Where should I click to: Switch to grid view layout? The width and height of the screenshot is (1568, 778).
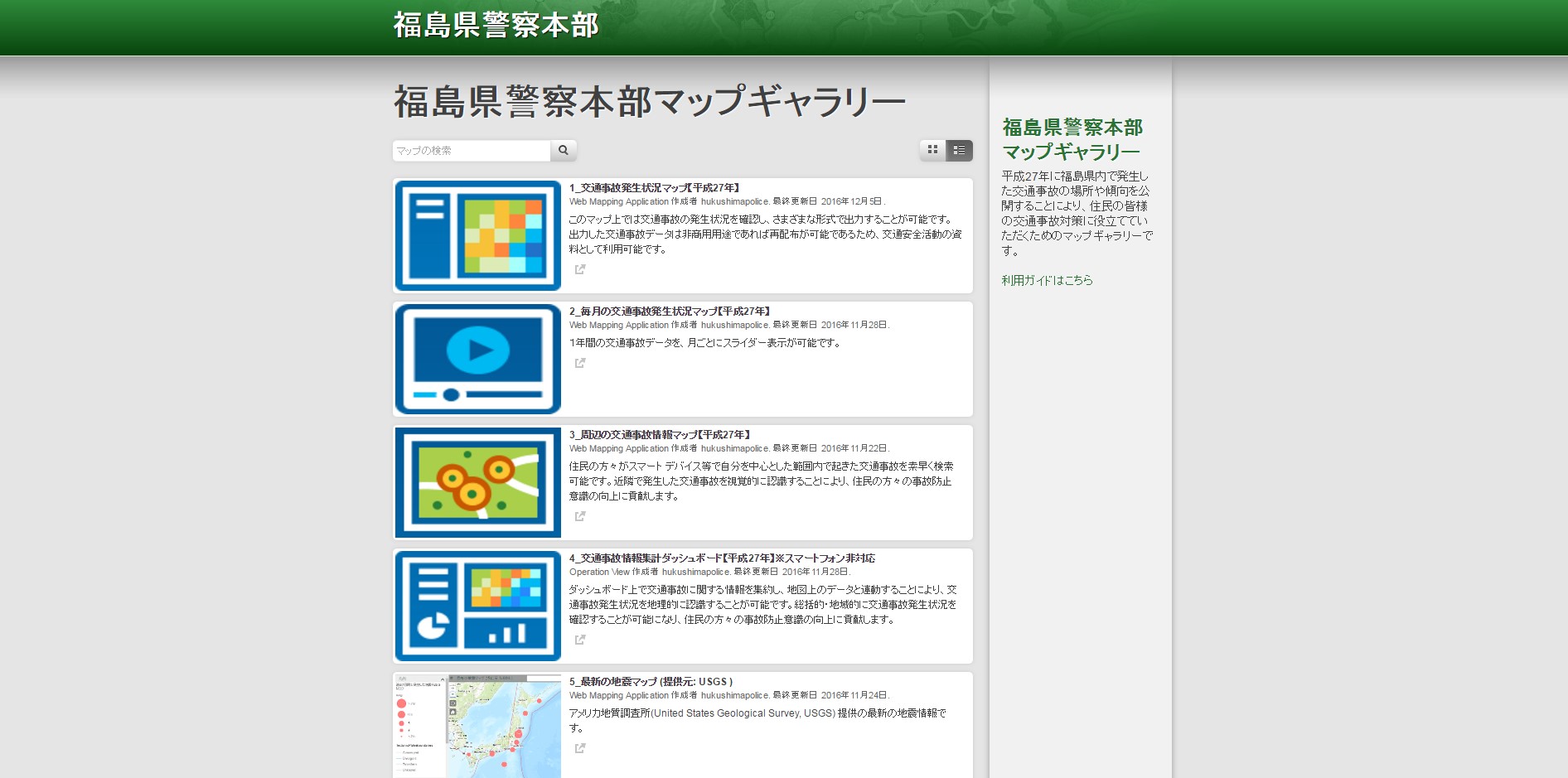(932, 150)
